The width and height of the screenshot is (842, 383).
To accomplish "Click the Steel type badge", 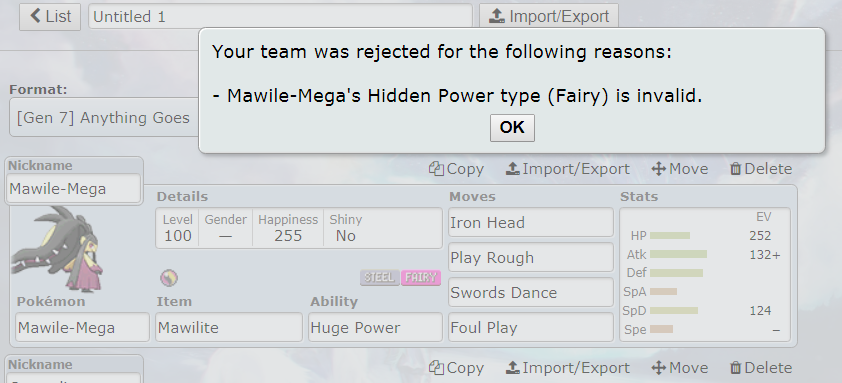I will click(x=380, y=278).
